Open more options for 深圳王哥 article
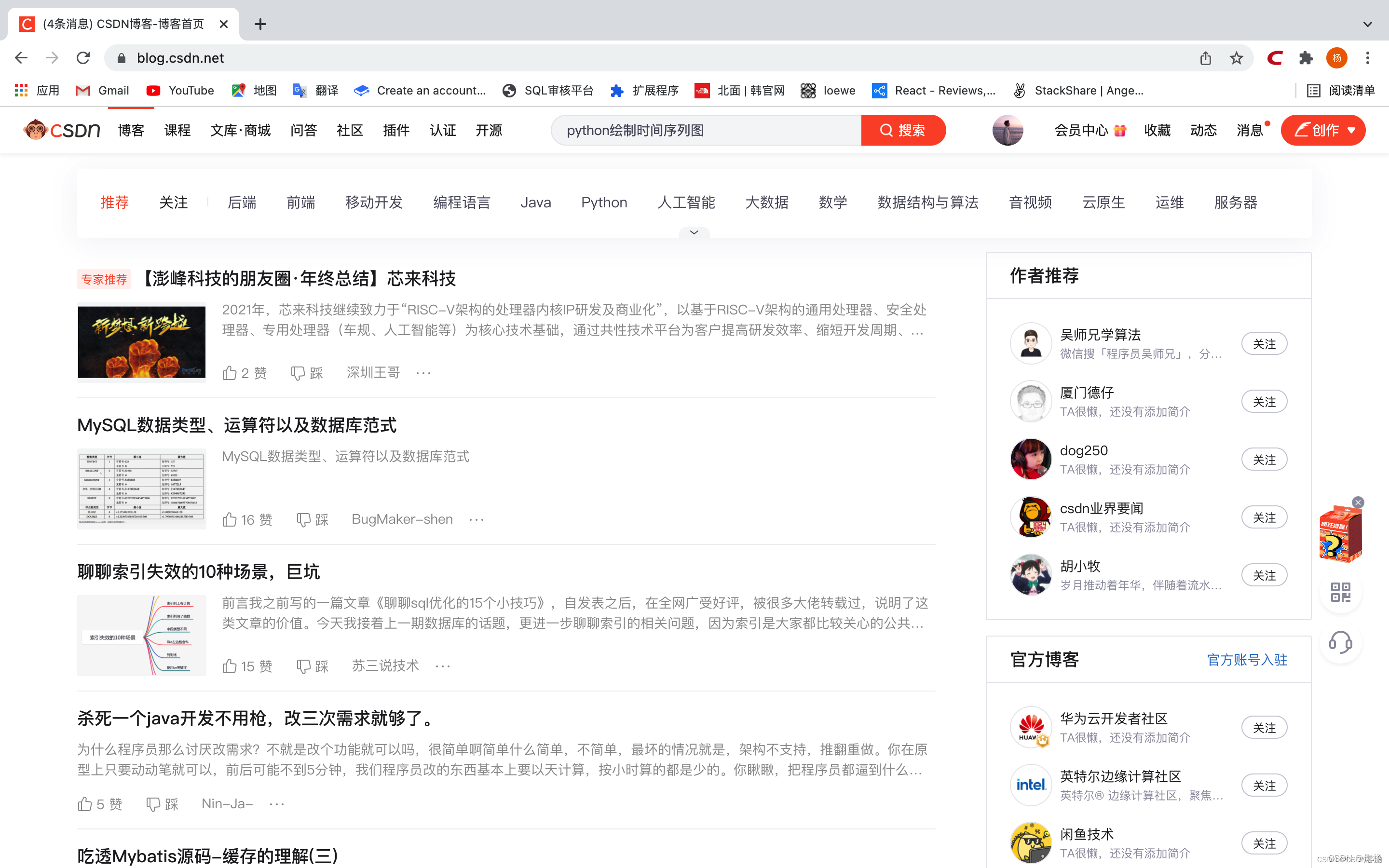1389x868 pixels. [423, 373]
